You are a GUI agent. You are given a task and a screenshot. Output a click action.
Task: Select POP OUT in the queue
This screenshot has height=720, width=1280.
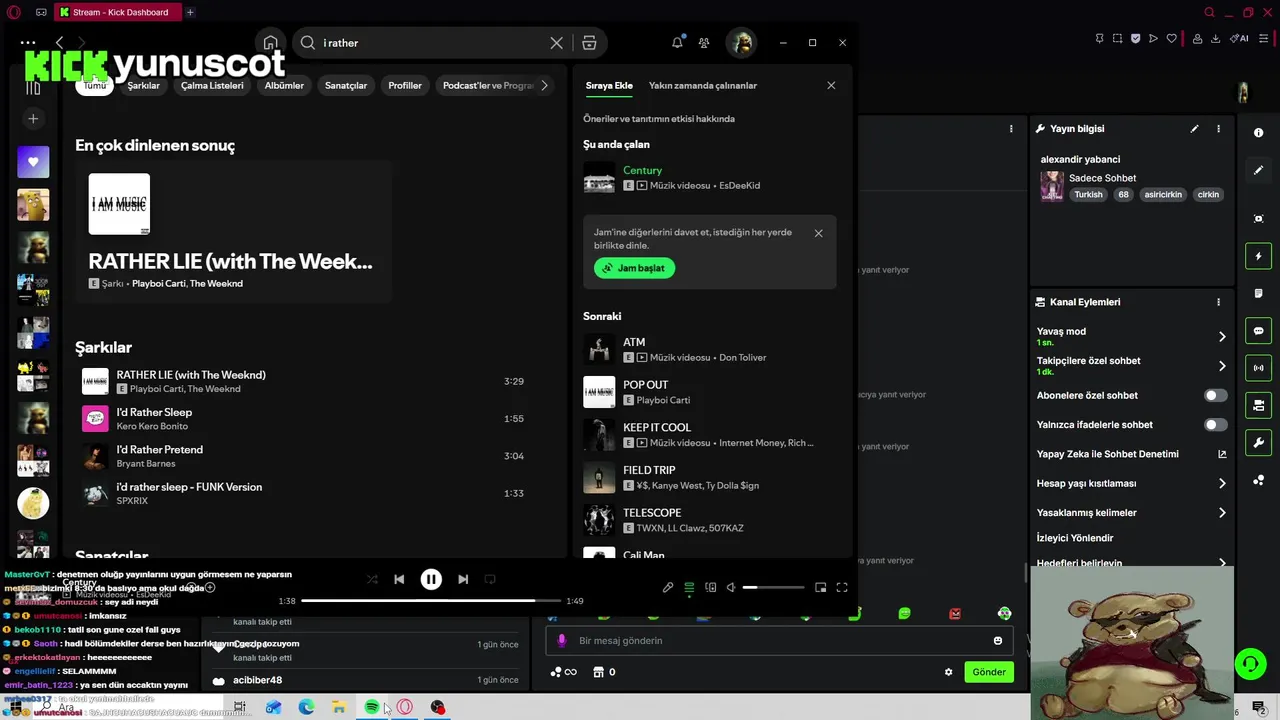709,392
